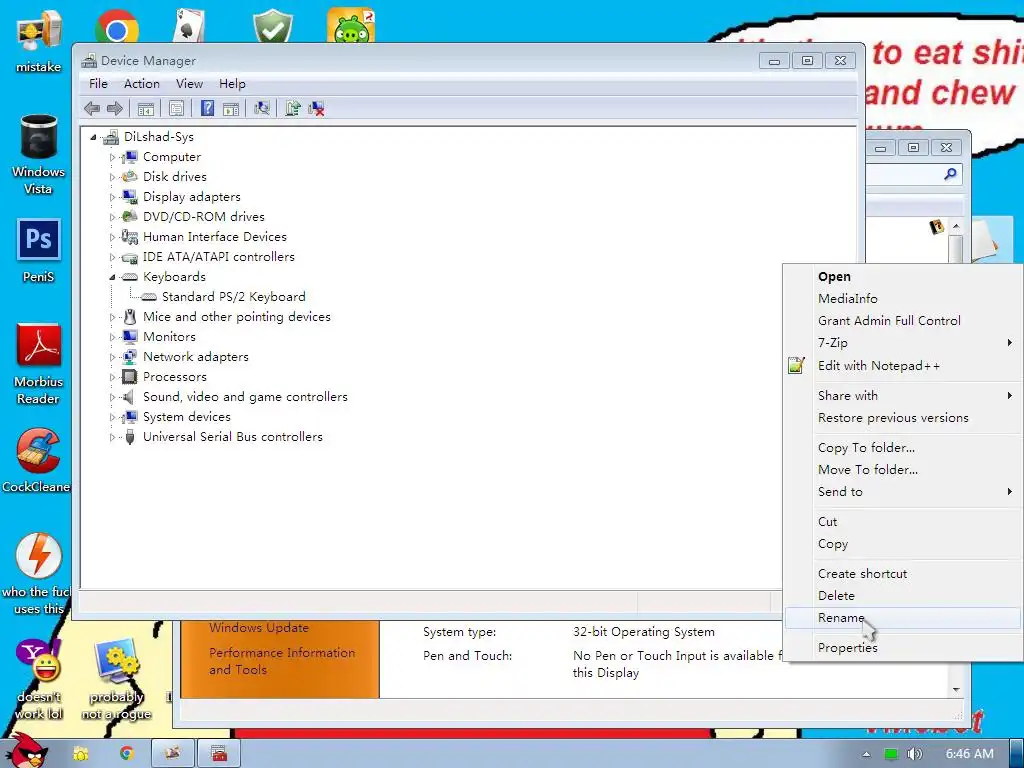This screenshot has height=768, width=1024.
Task: Open the 'Send to' submenu
Action: 903,492
